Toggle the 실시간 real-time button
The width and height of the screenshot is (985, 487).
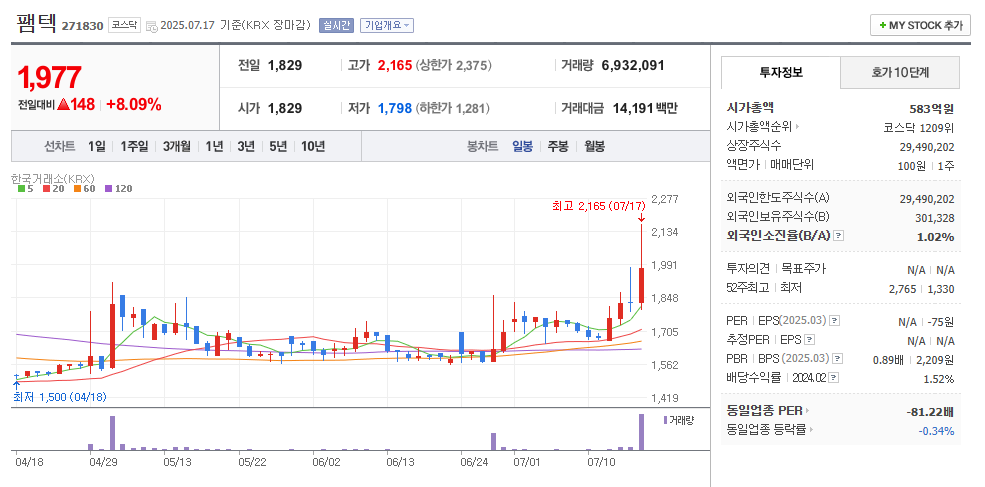click(337, 26)
